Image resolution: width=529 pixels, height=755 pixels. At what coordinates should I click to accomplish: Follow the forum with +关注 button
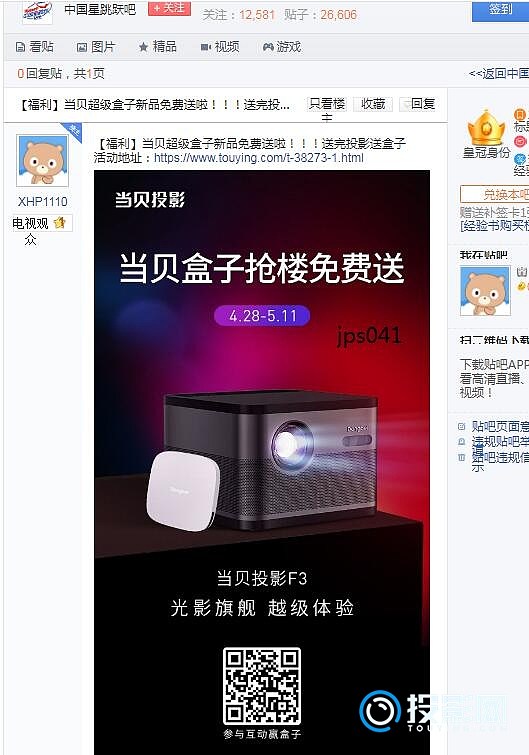169,8
